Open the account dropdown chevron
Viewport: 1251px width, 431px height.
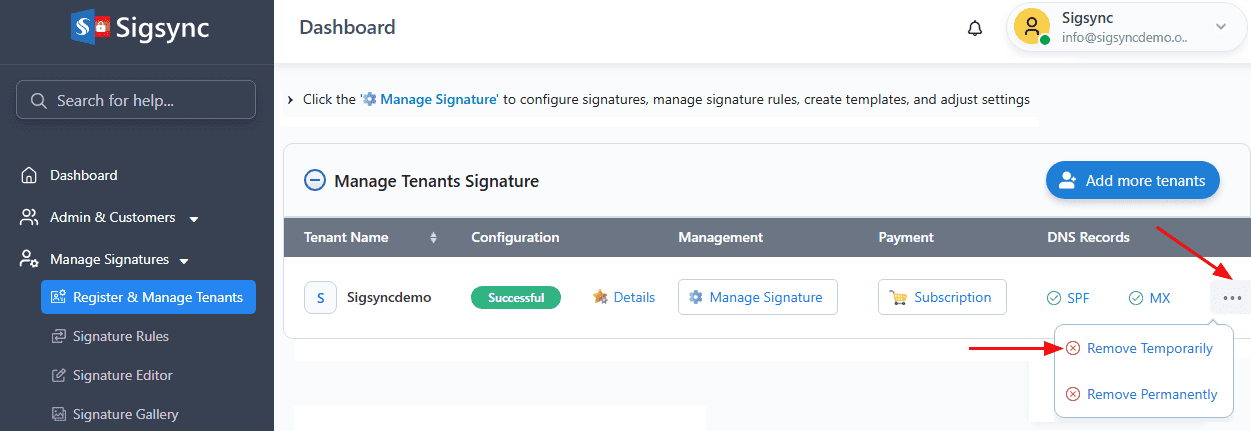point(1220,27)
